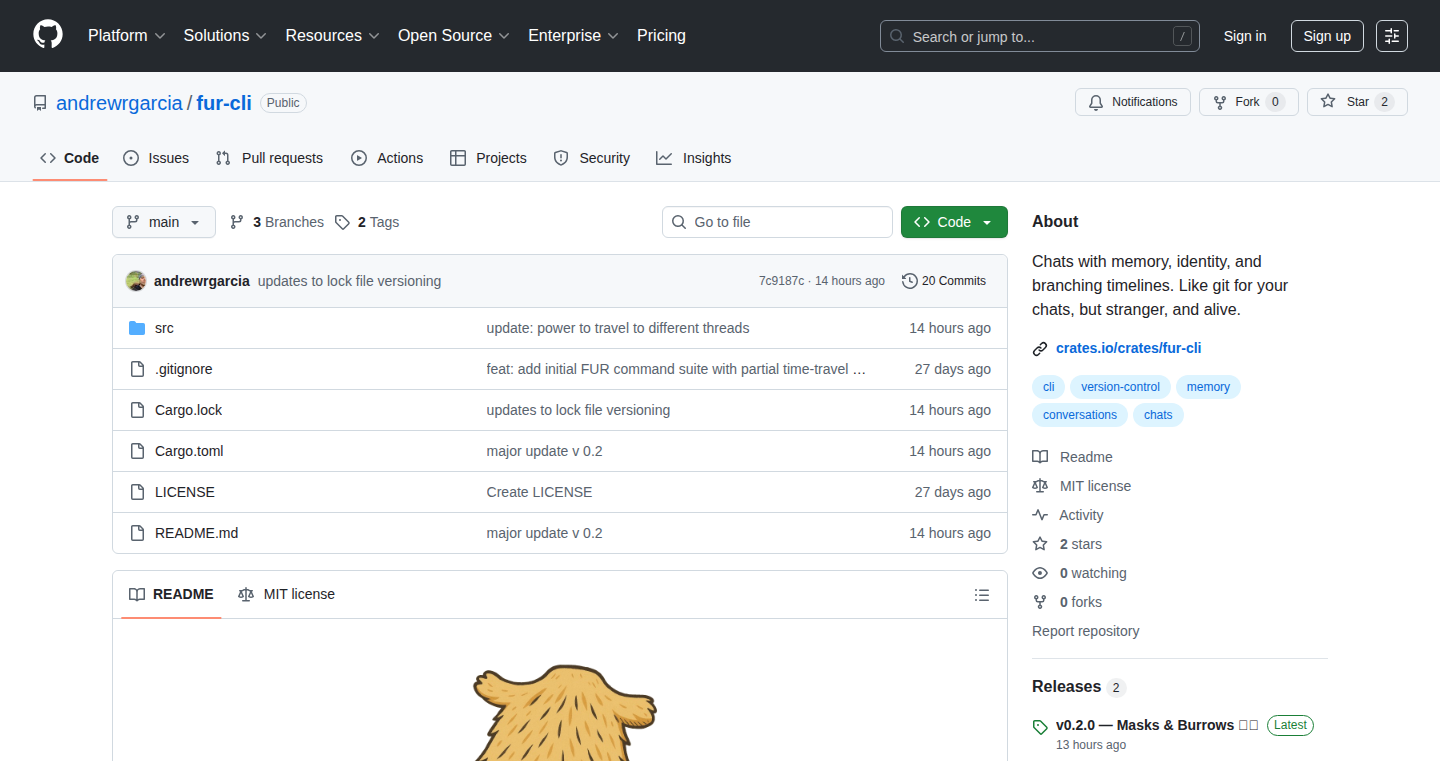Click the bell icon in Notifications button
The width and height of the screenshot is (1440, 761).
[x=1096, y=102]
